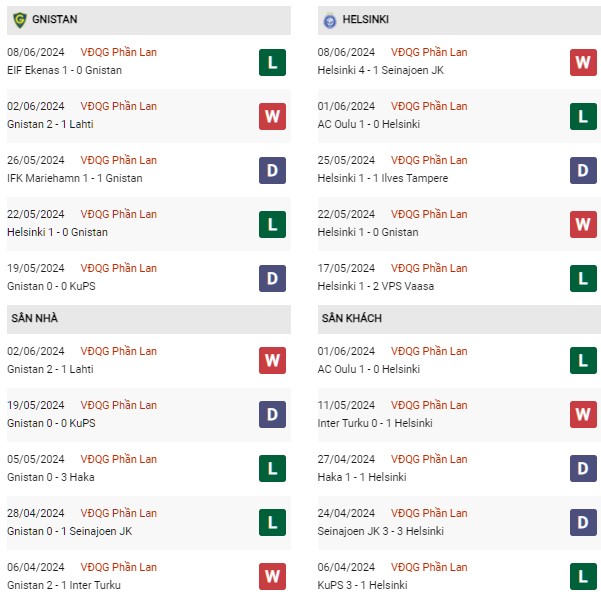The width and height of the screenshot is (601, 597).
Task: Click the W badge for Gnistan 2 - 1 Inter Turku
Action: [273, 576]
